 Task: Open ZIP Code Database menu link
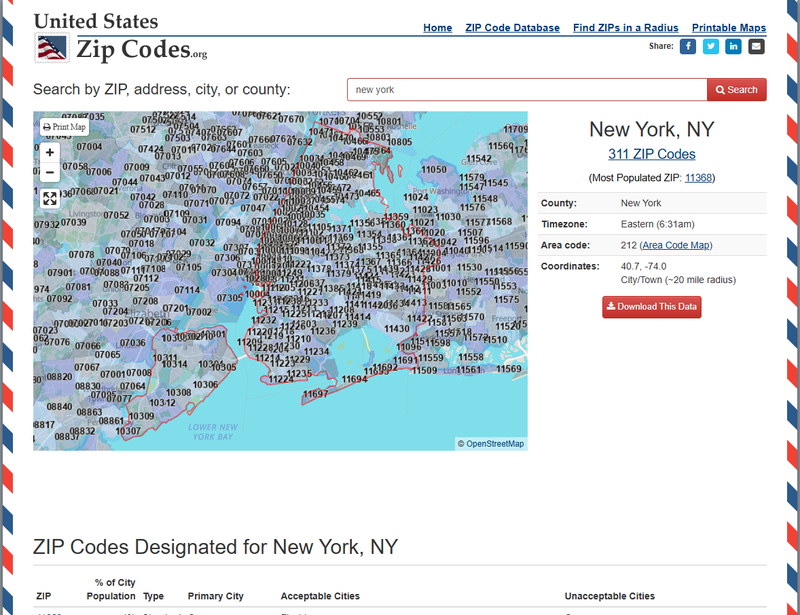512,28
